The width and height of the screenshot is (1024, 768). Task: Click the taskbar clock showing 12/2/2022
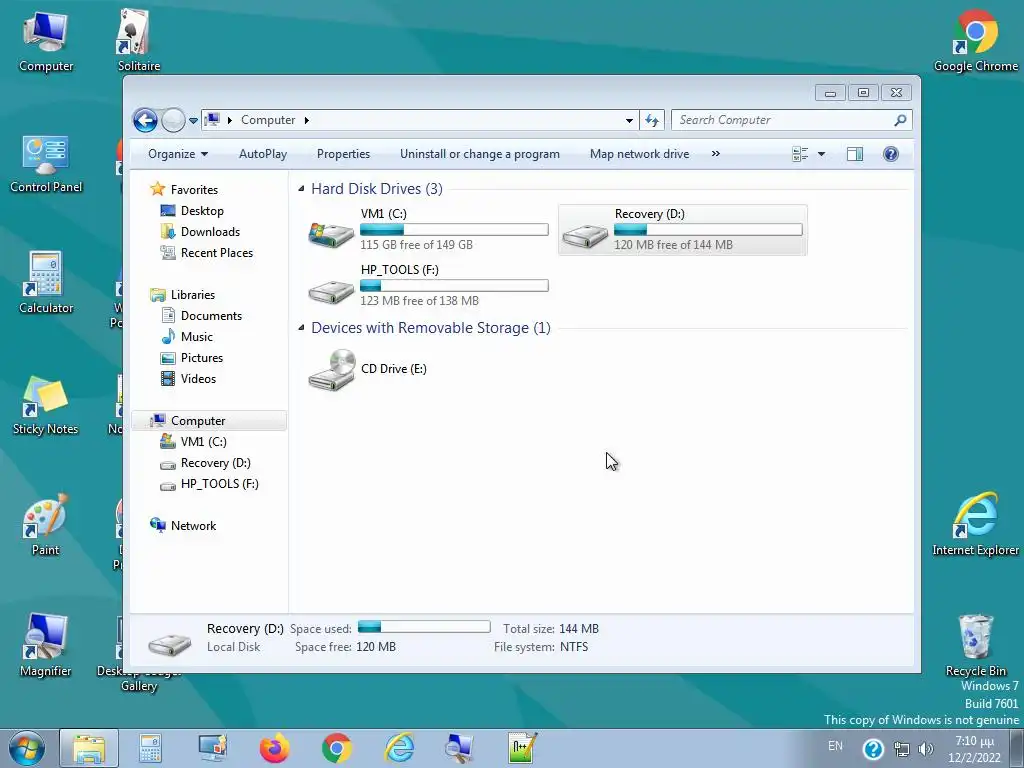(x=974, y=749)
